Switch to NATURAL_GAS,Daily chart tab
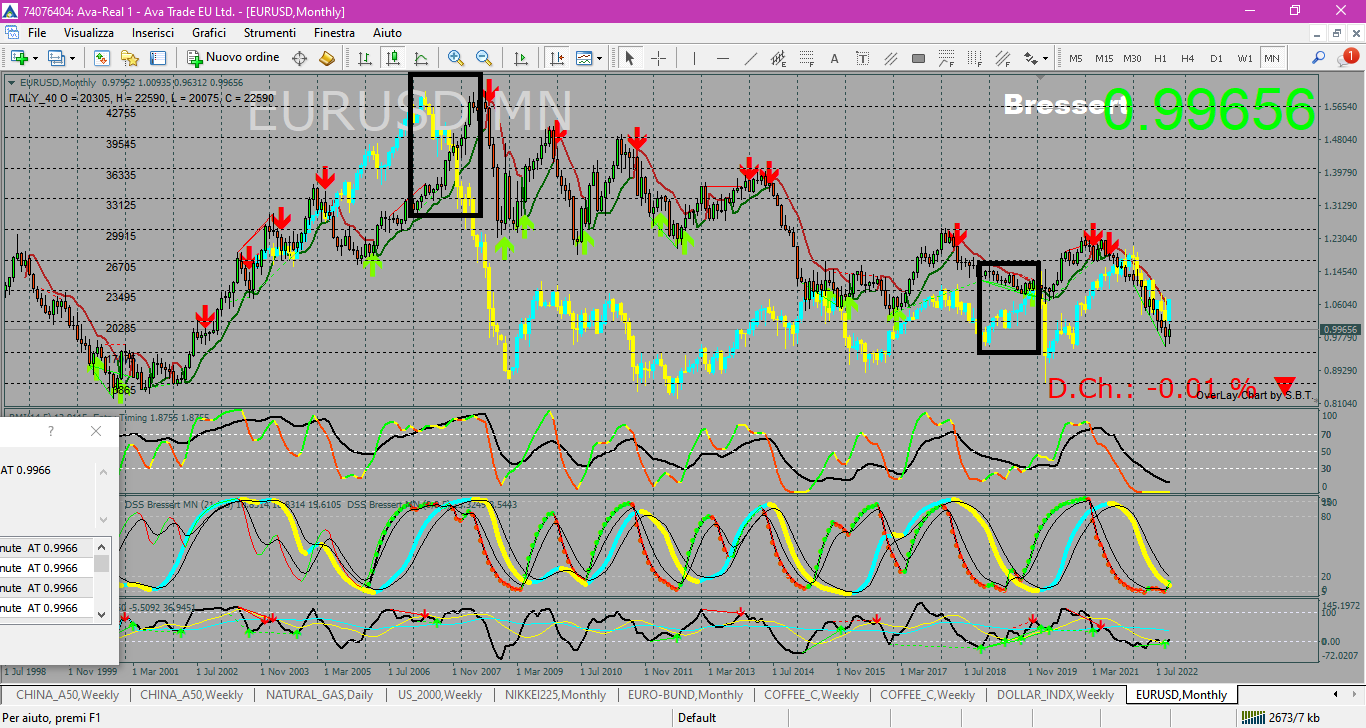This screenshot has height=728, width=1366. (320, 695)
